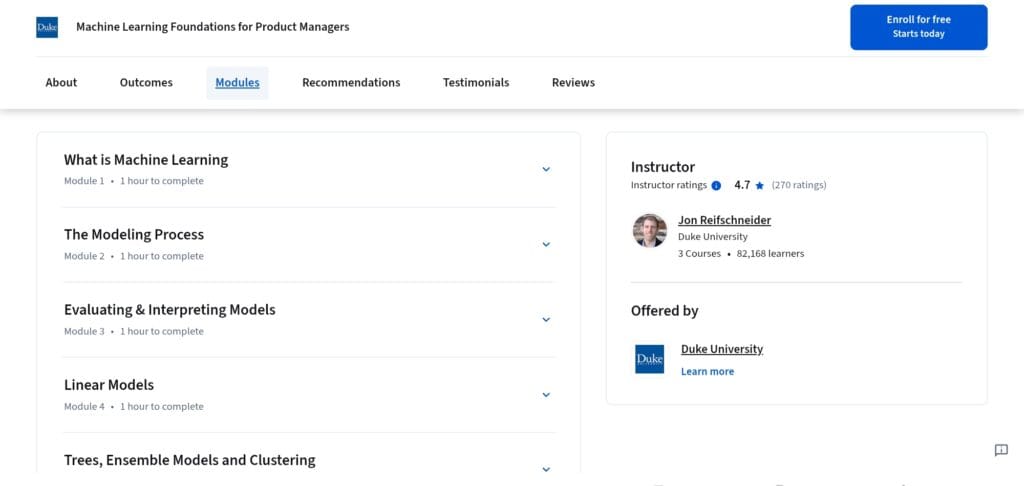Click Module 4 duration text
Image resolution: width=1024 pixels, height=486 pixels.
tap(162, 406)
